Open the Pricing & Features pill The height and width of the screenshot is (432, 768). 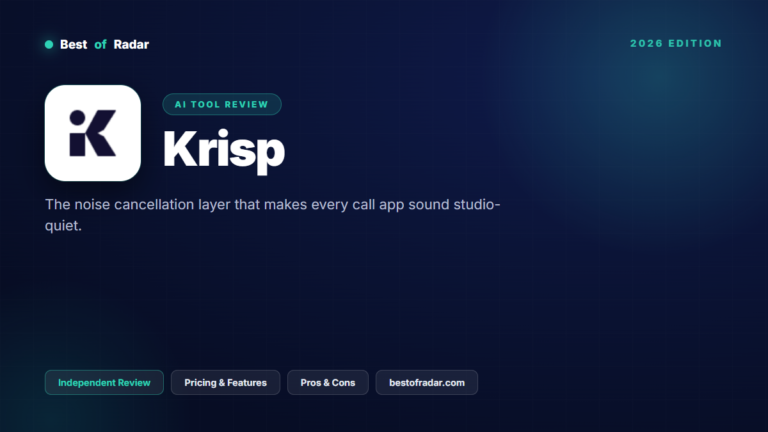click(x=225, y=383)
